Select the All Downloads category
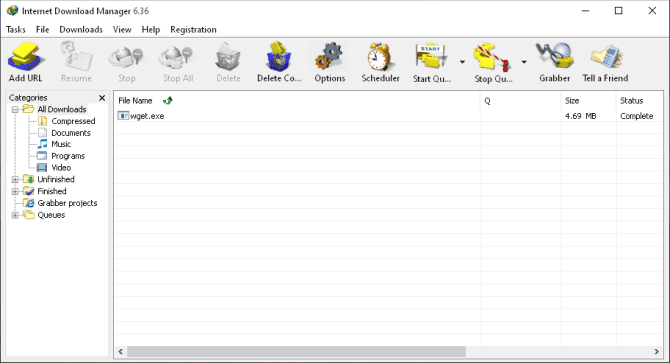Screen dimensions: 670x363 point(62,109)
